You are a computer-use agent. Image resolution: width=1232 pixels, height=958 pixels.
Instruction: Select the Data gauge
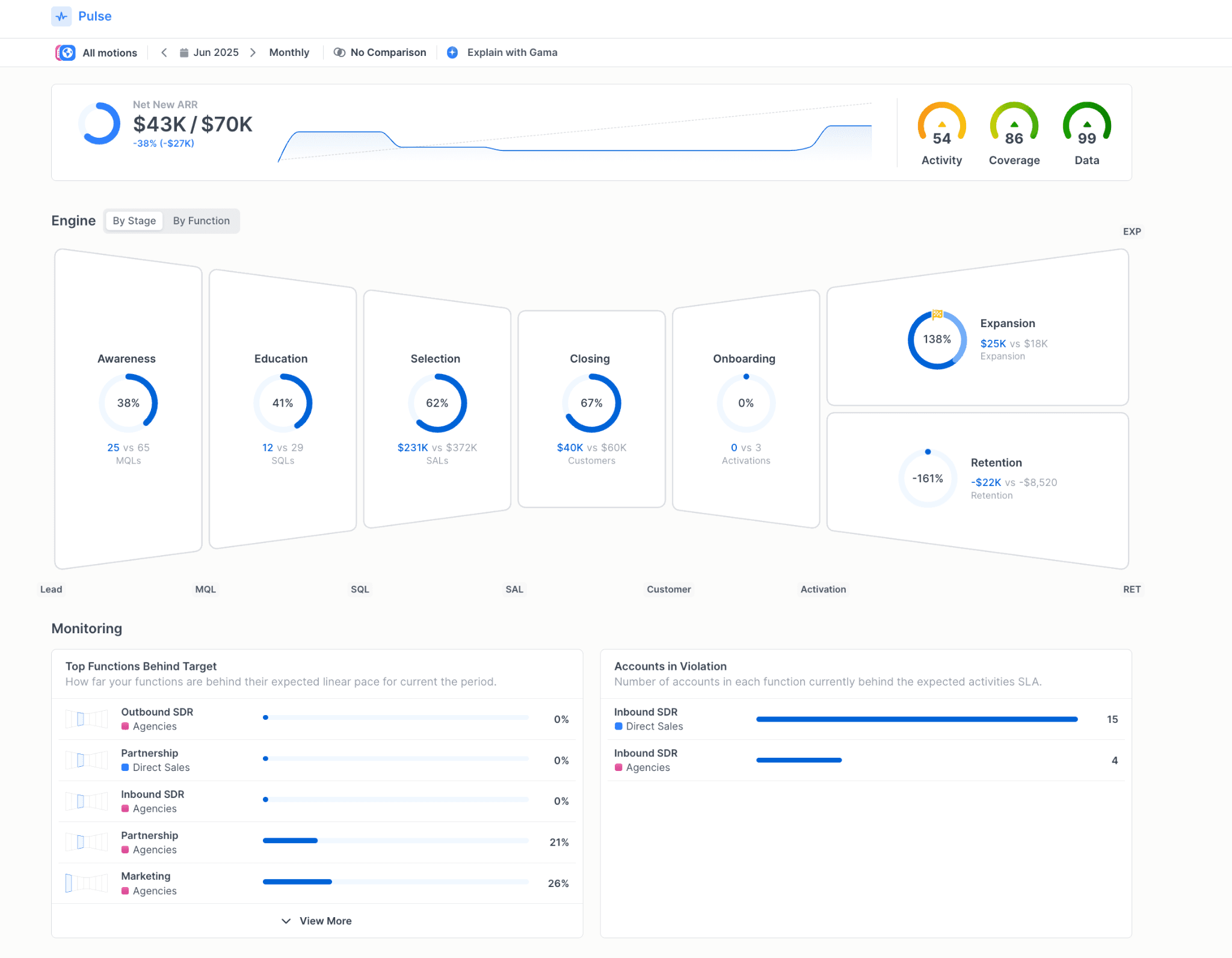(1086, 126)
